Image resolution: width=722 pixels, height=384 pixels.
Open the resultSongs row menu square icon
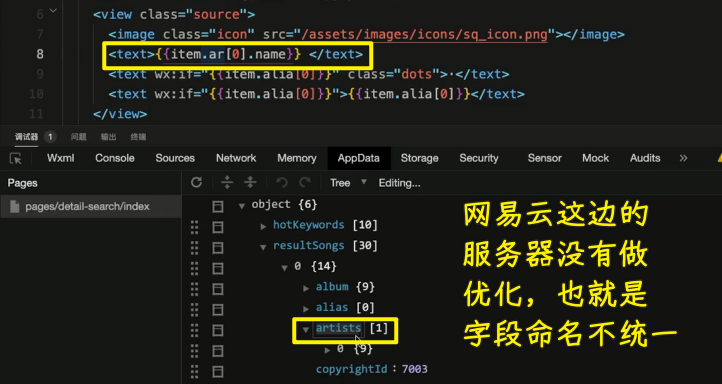point(217,248)
